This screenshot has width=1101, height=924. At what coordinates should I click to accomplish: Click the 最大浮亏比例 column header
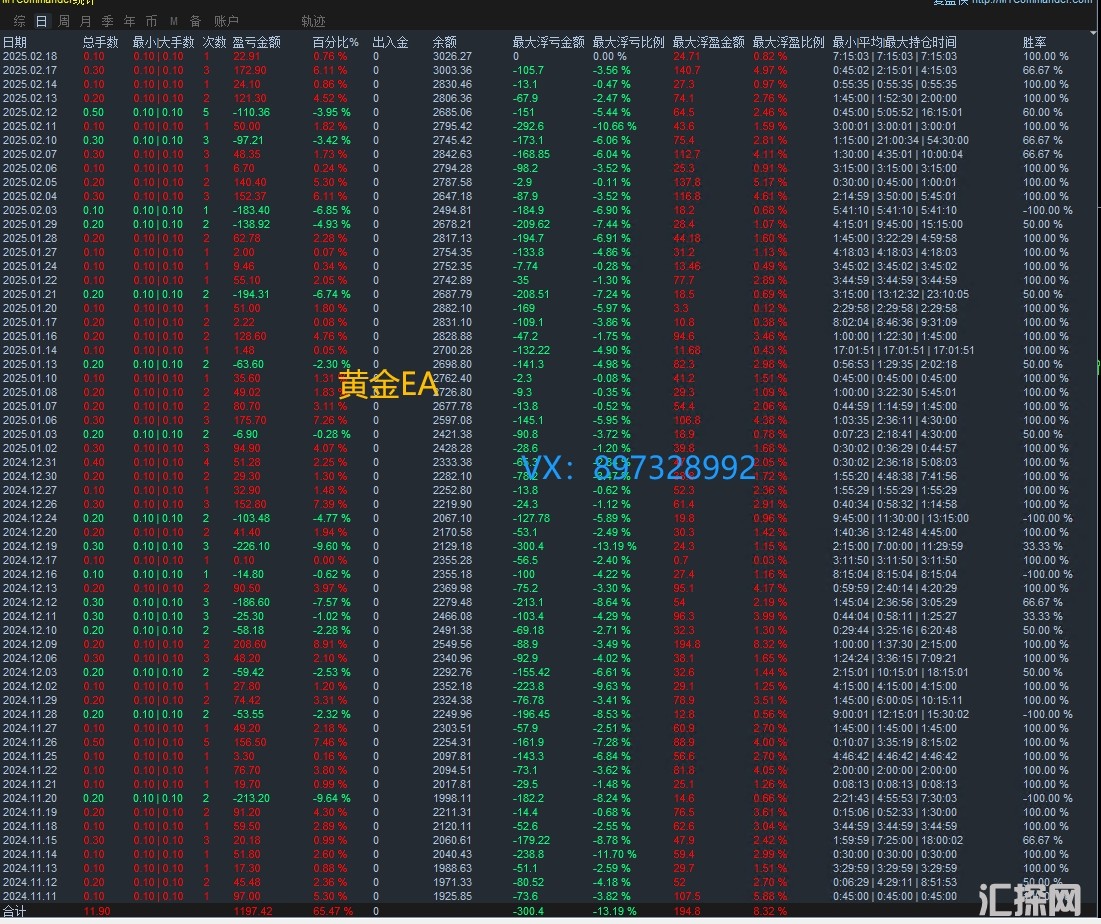pos(628,42)
